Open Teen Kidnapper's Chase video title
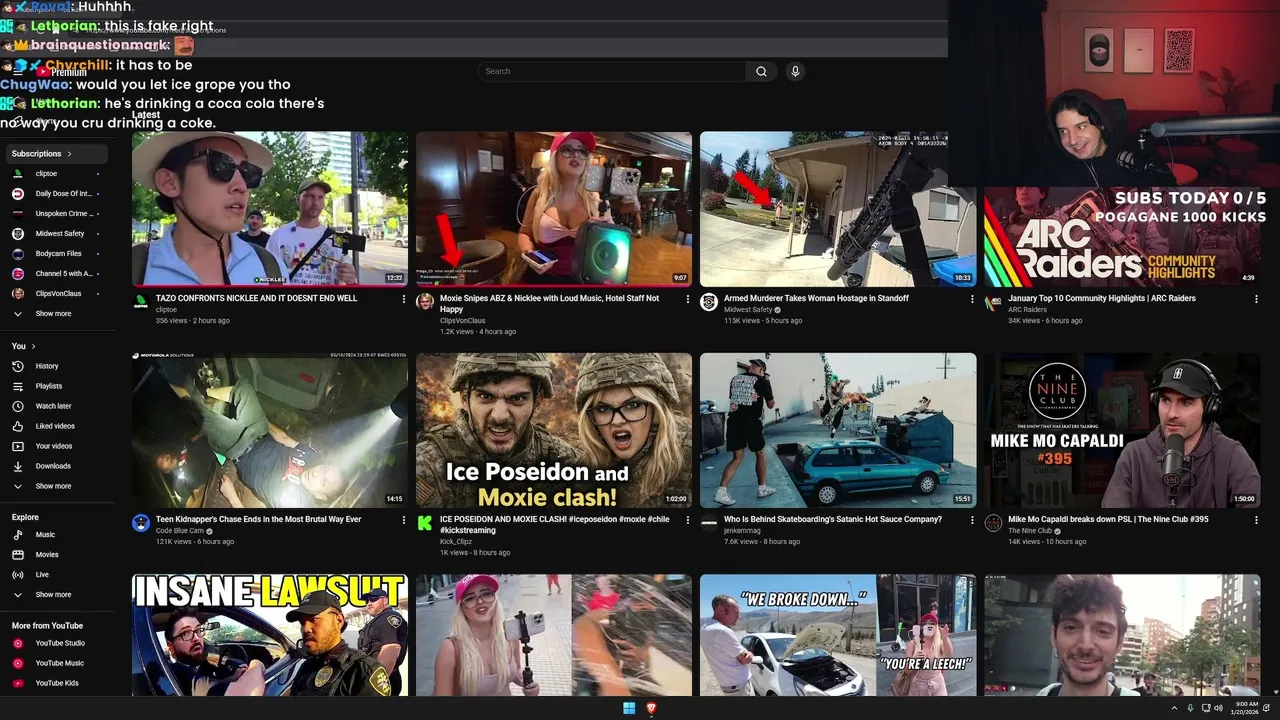 point(258,519)
